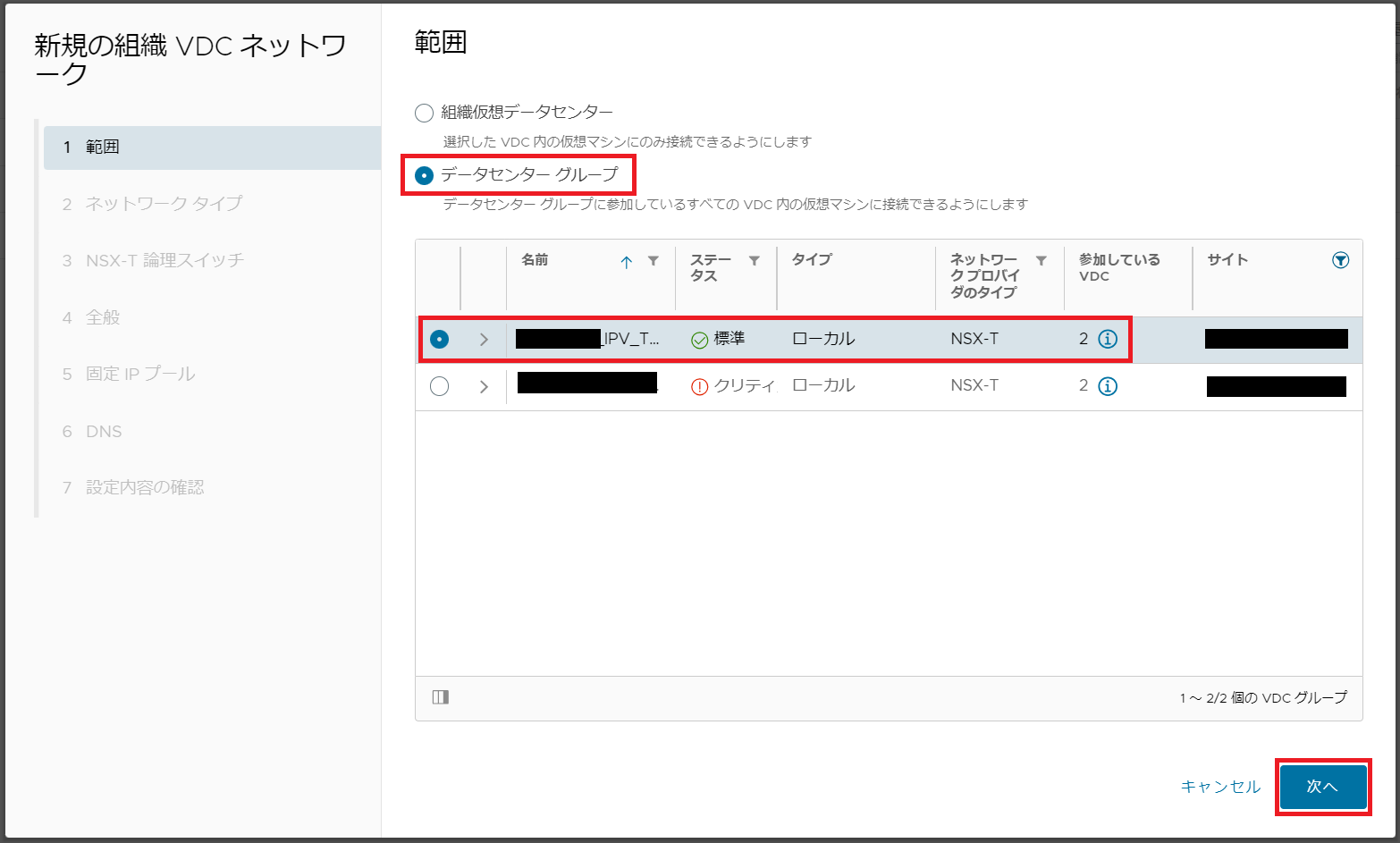
Task: Click the 1 ～ 2/2 個の VDC グループ count
Action: 1263,698
